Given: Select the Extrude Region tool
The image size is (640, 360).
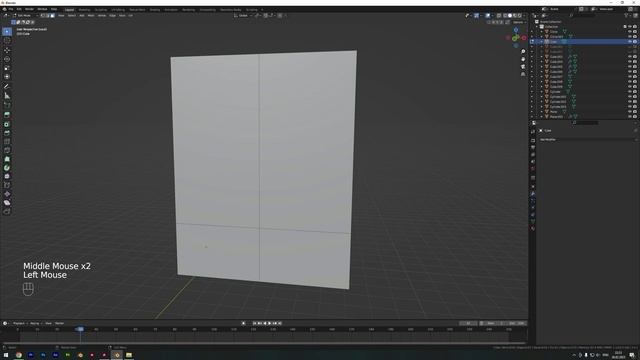Looking at the screenshot, I should 7,115.
